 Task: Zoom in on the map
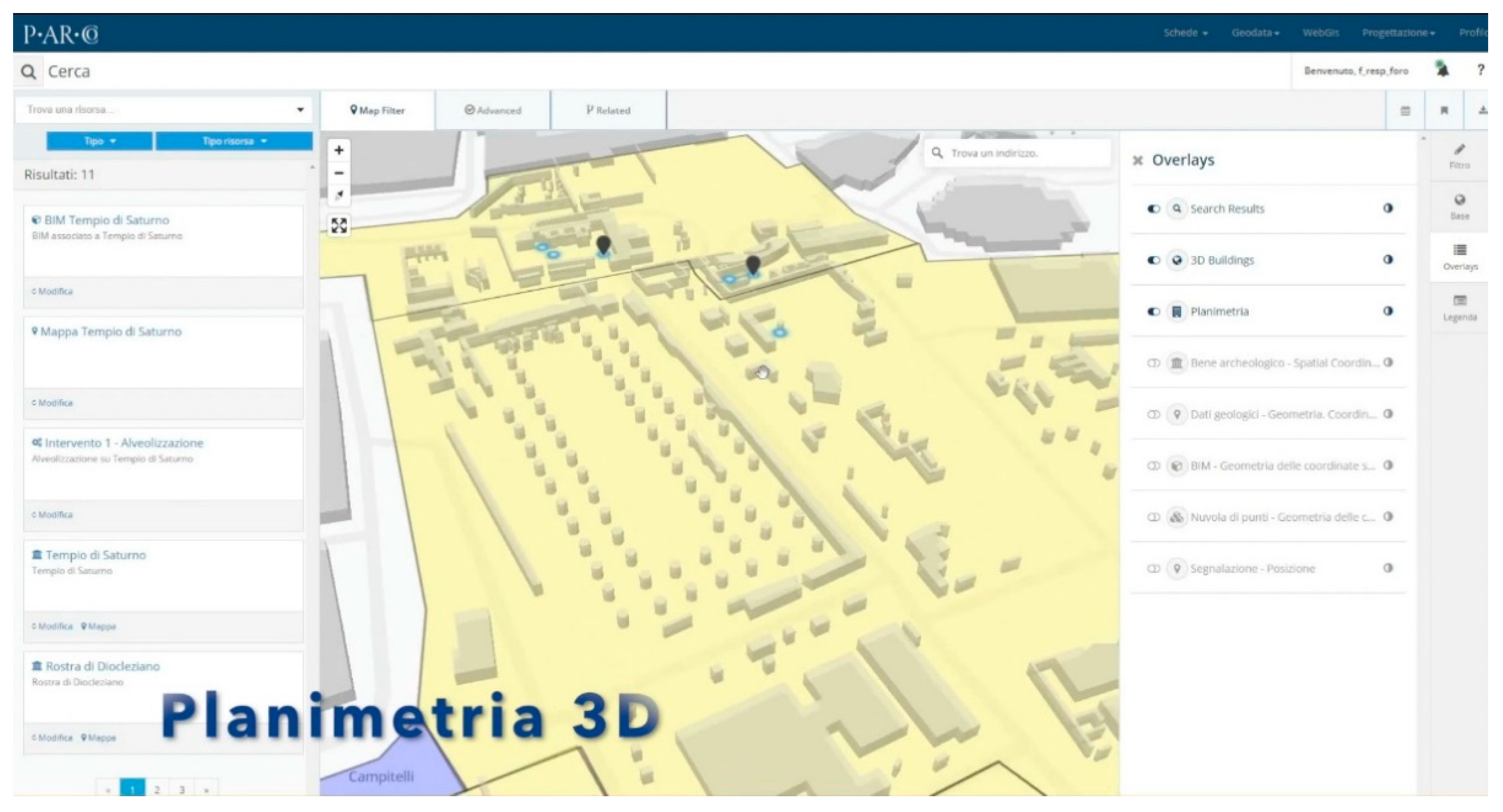pyautogui.click(x=338, y=151)
